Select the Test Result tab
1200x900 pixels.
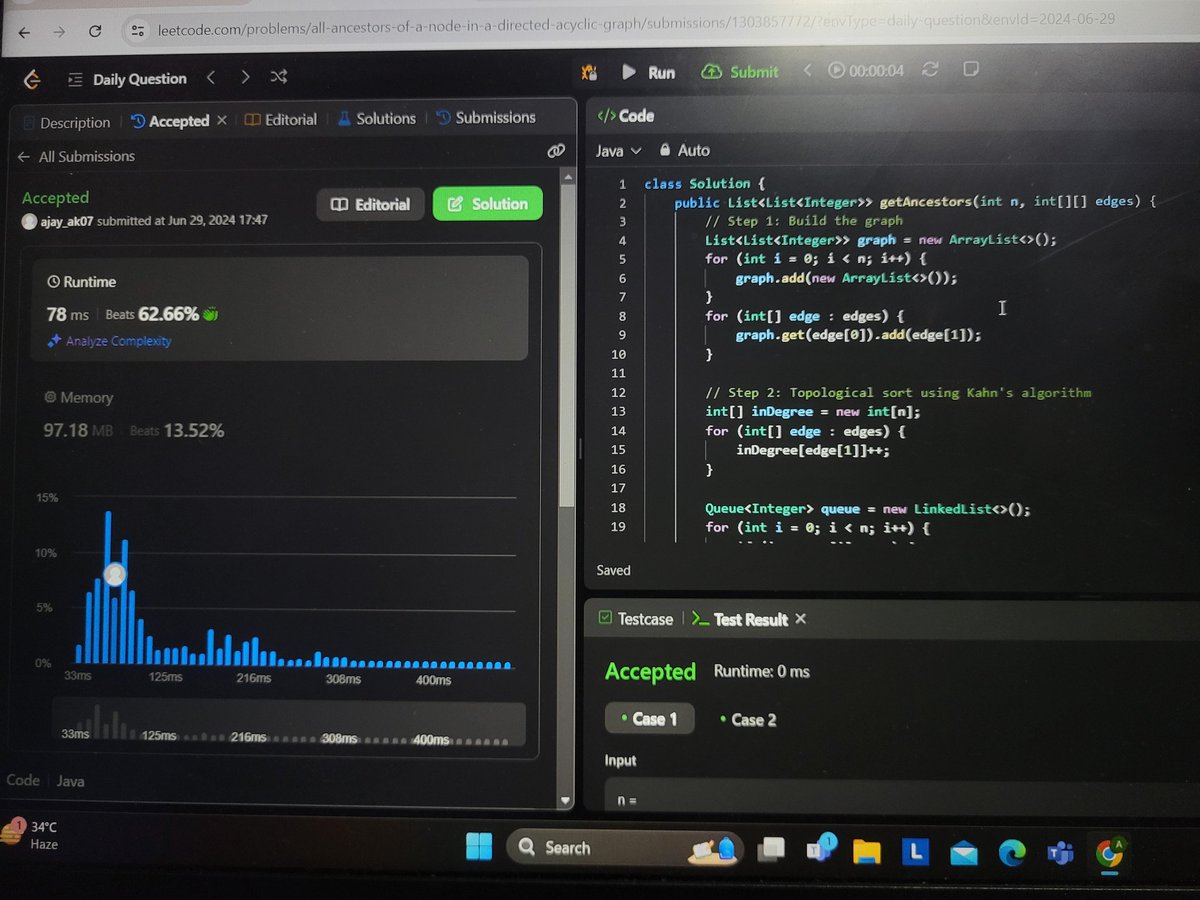[x=740, y=619]
